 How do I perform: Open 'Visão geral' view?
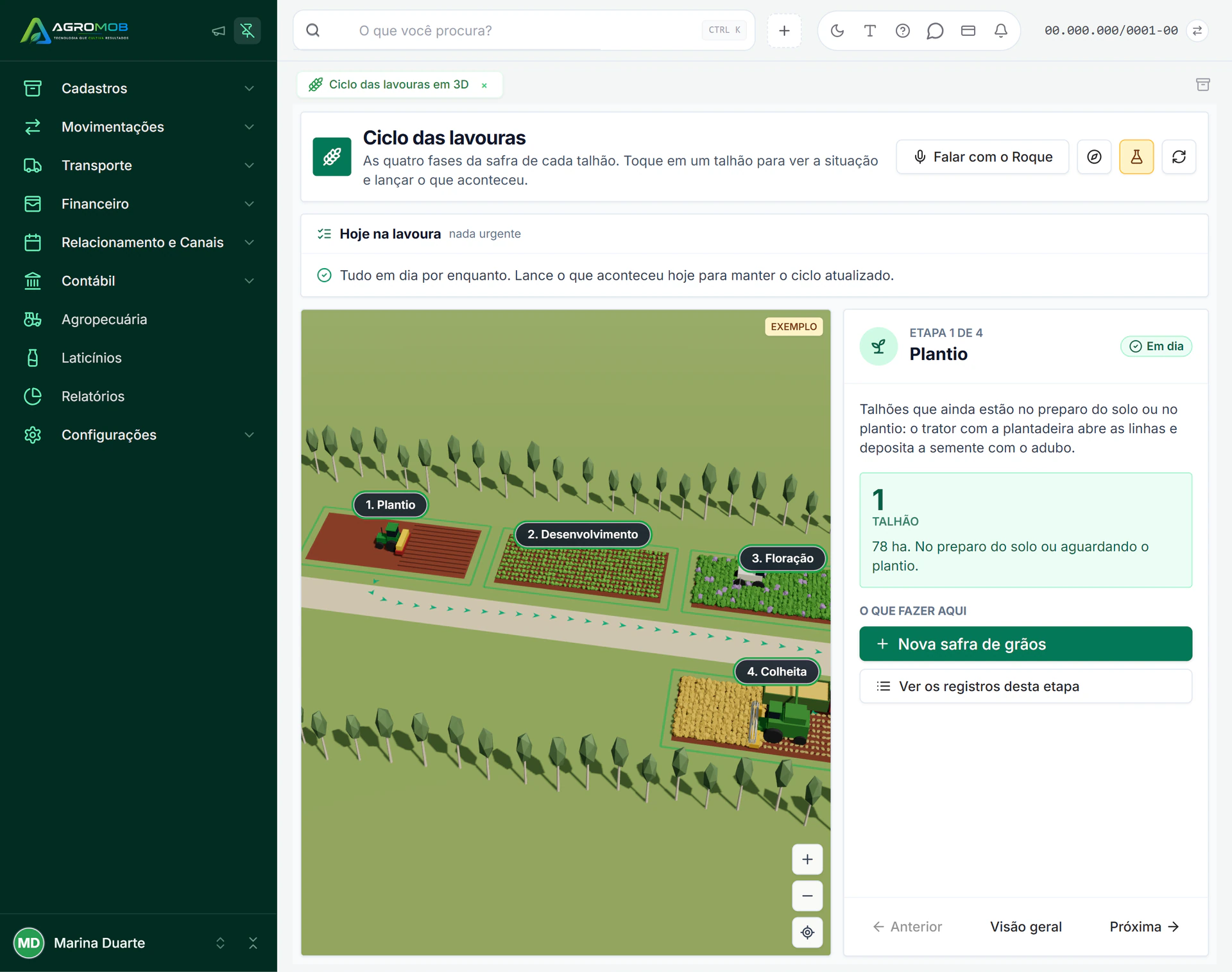(1025, 926)
